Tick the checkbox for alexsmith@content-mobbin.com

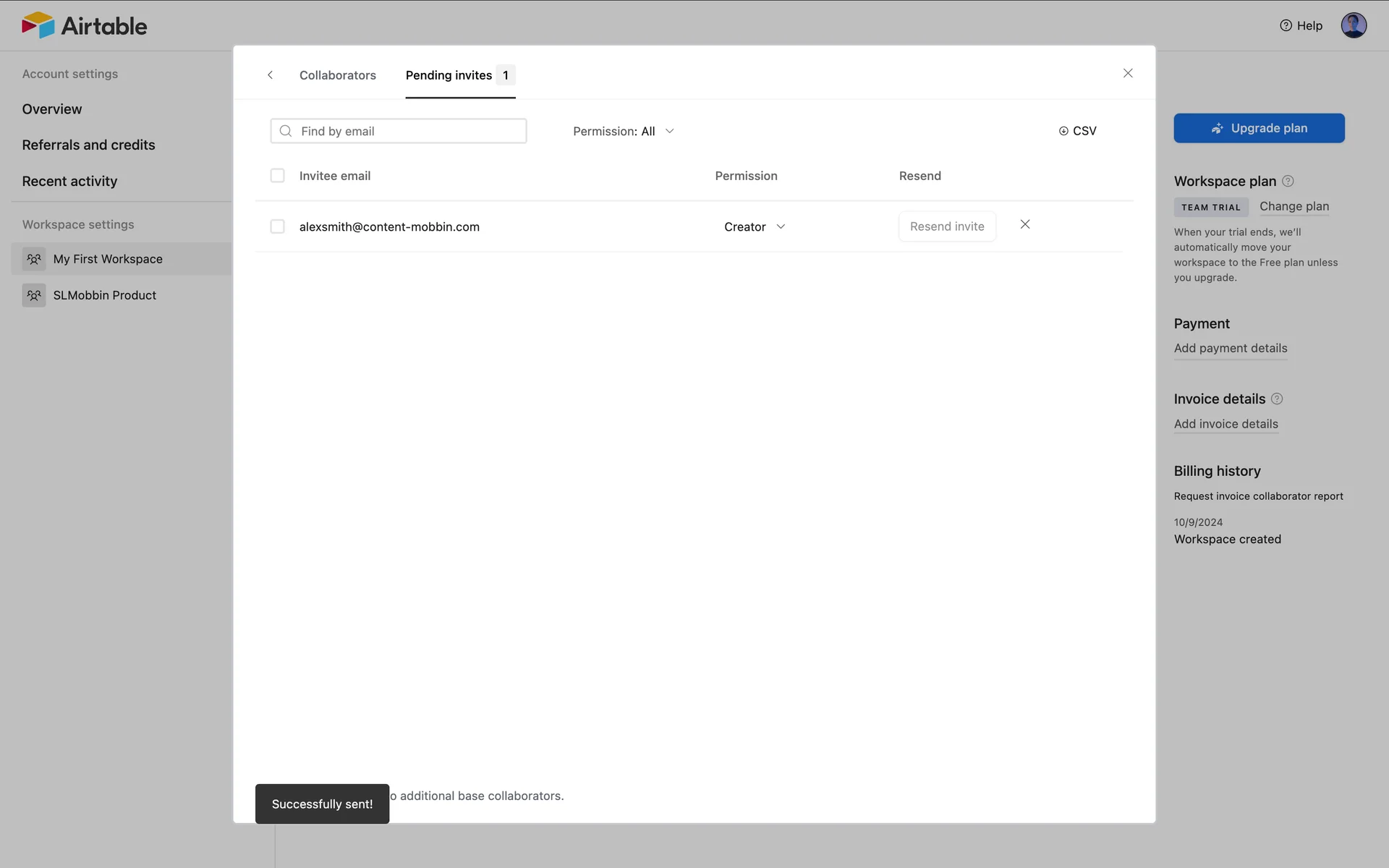pyautogui.click(x=277, y=227)
